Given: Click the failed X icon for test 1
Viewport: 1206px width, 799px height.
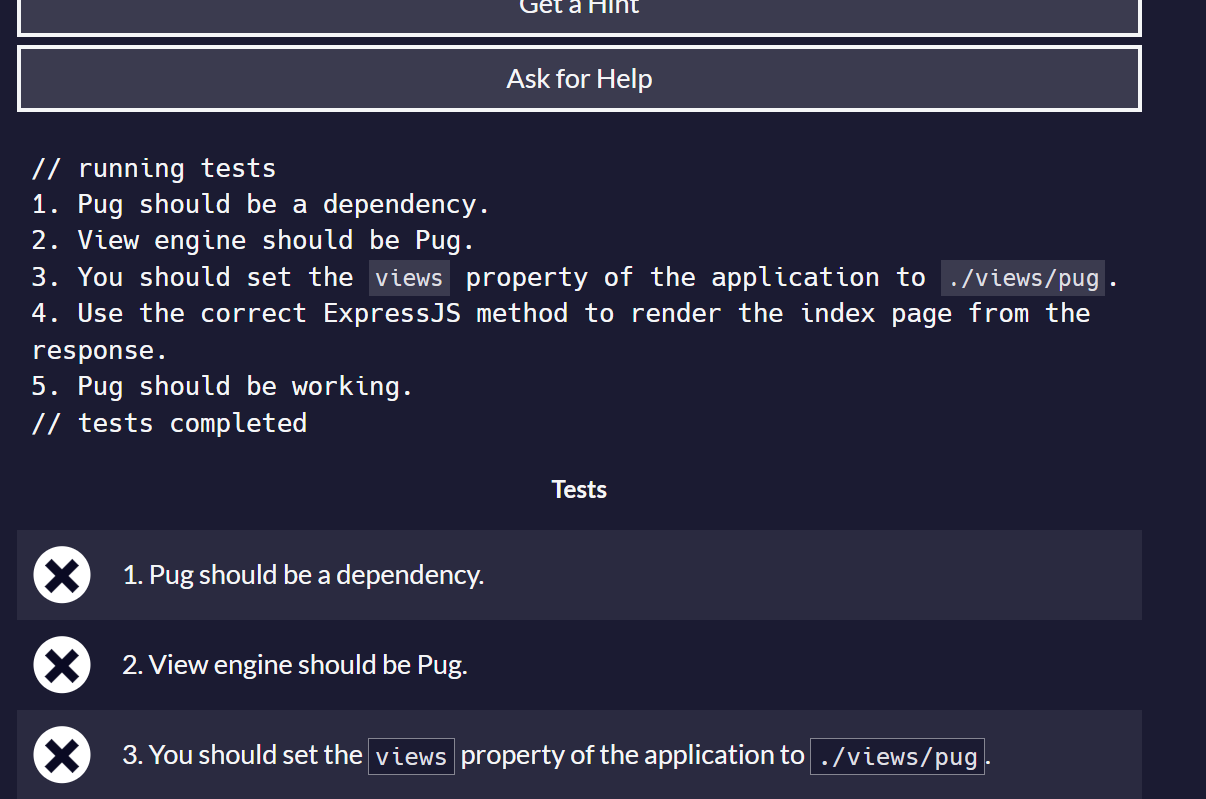Looking at the screenshot, I should pyautogui.click(x=62, y=575).
